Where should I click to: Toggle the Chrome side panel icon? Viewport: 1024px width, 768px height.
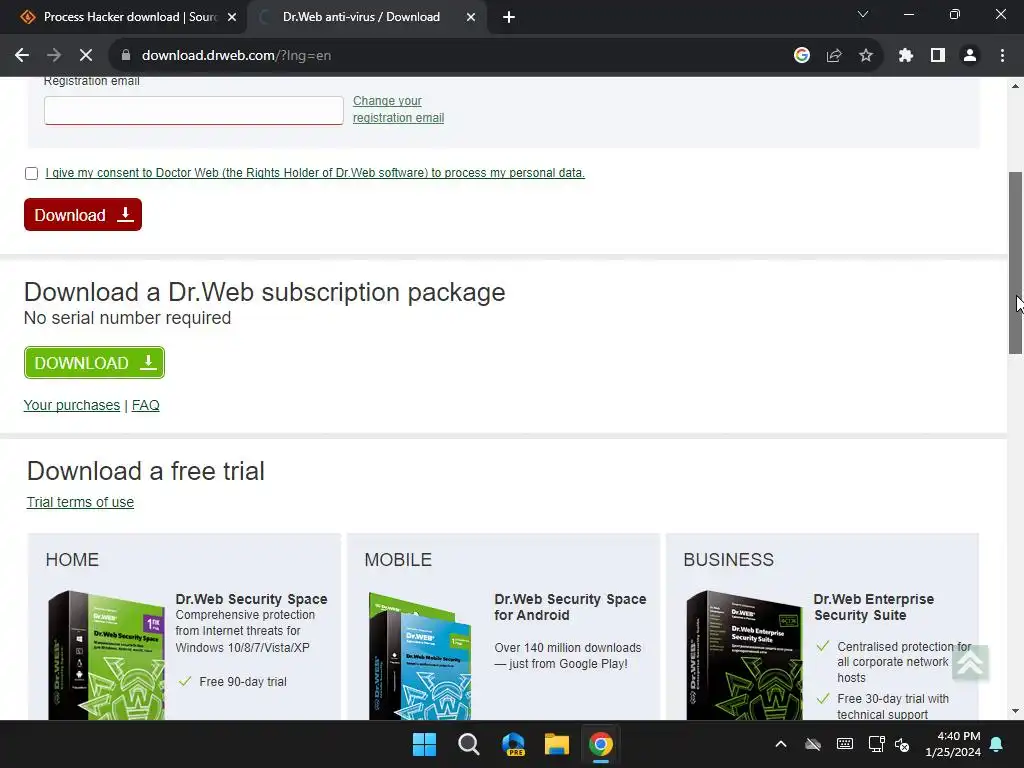coord(938,56)
